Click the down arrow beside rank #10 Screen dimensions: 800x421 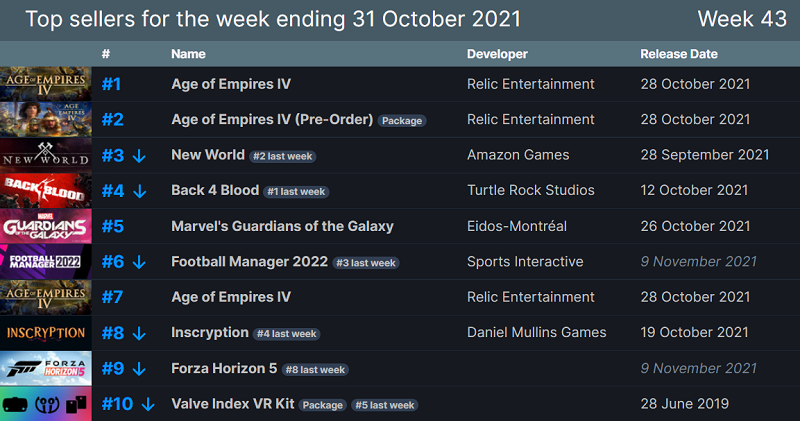[148, 404]
